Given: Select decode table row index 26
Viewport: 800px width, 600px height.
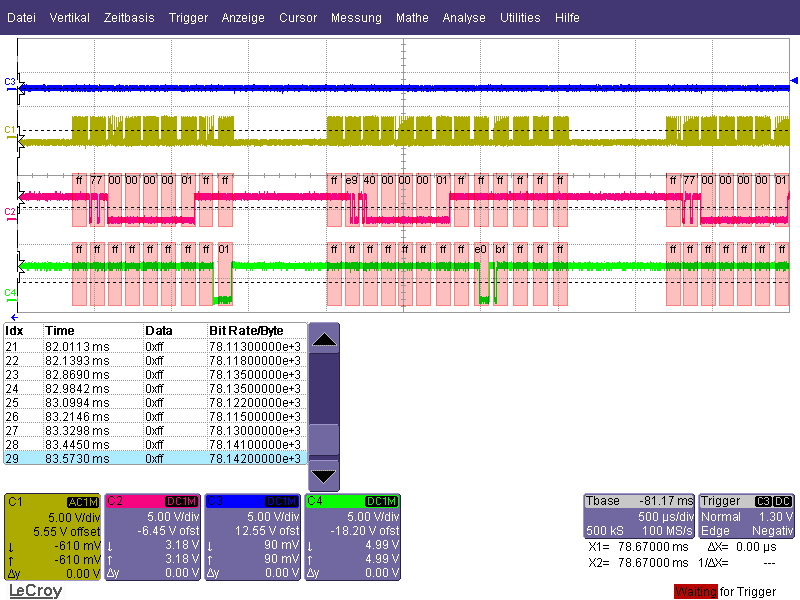Looking at the screenshot, I should 155,416.
